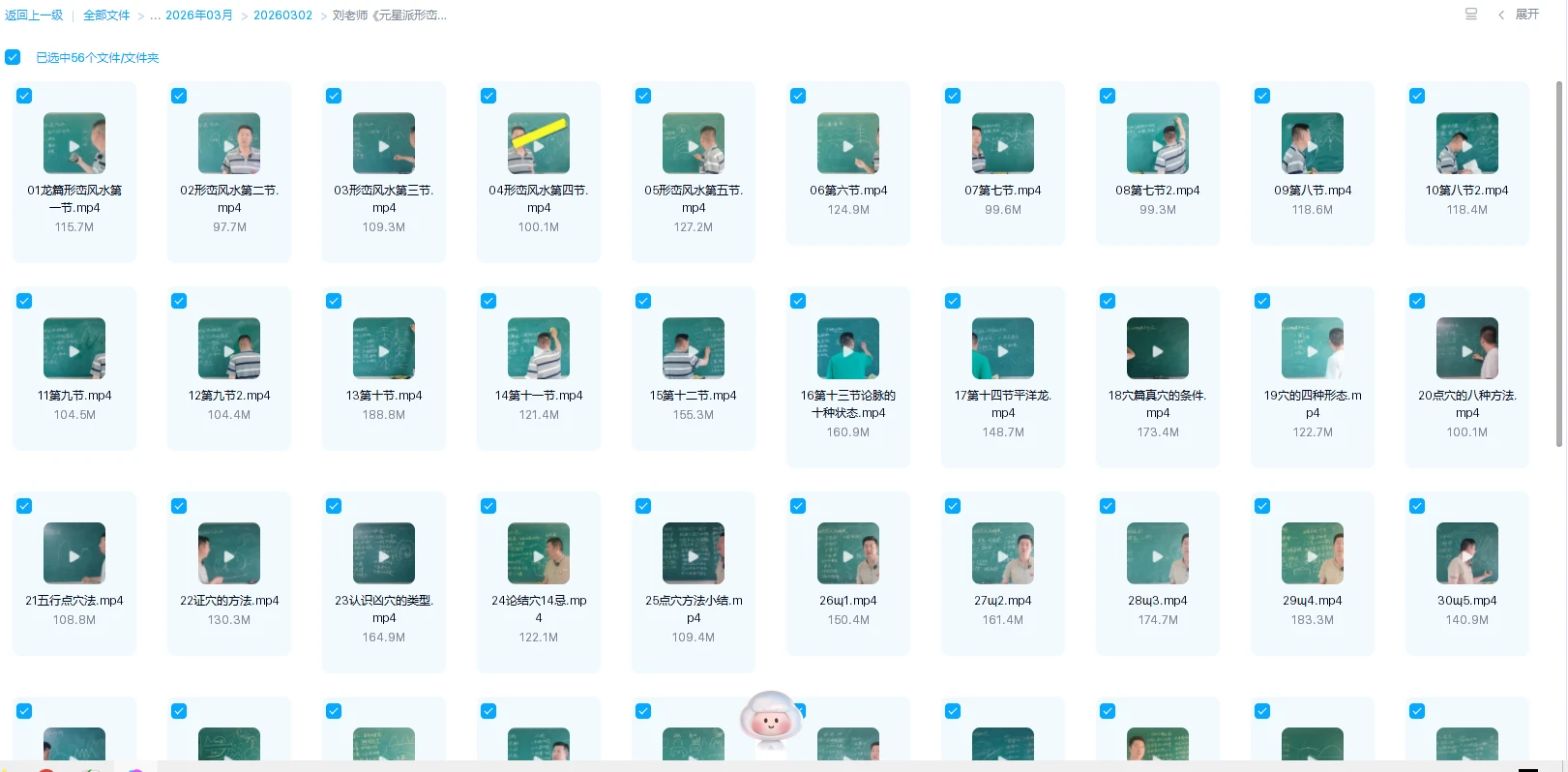Image resolution: width=1568 pixels, height=772 pixels.
Task: Untick the checkbox on 16第十三节论脉的十种状态.mp4
Action: coord(798,301)
